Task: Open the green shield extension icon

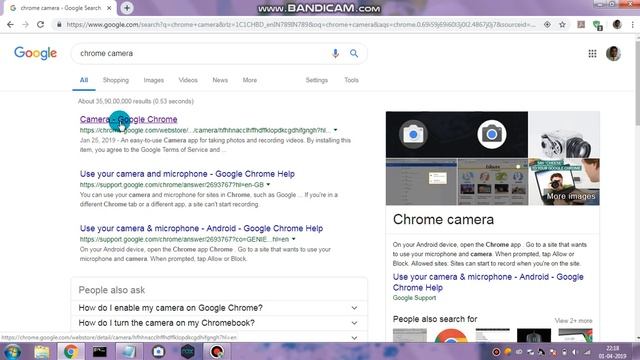Action: [x=598, y=25]
